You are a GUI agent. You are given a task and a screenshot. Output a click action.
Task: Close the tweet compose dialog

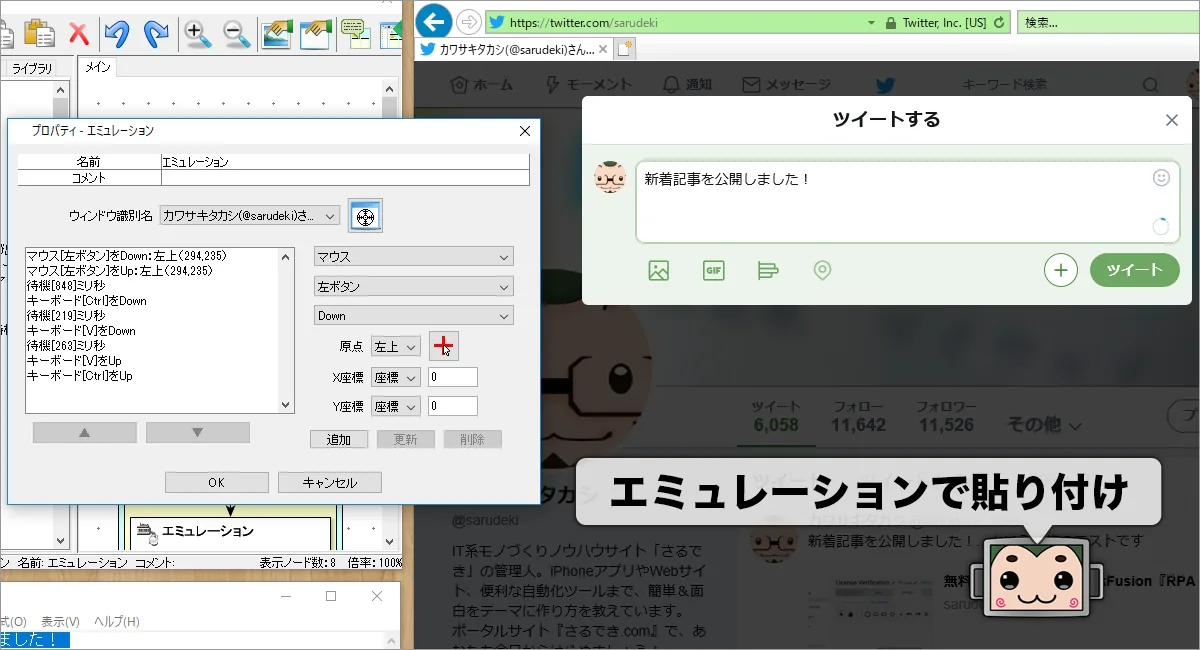coord(1172,120)
